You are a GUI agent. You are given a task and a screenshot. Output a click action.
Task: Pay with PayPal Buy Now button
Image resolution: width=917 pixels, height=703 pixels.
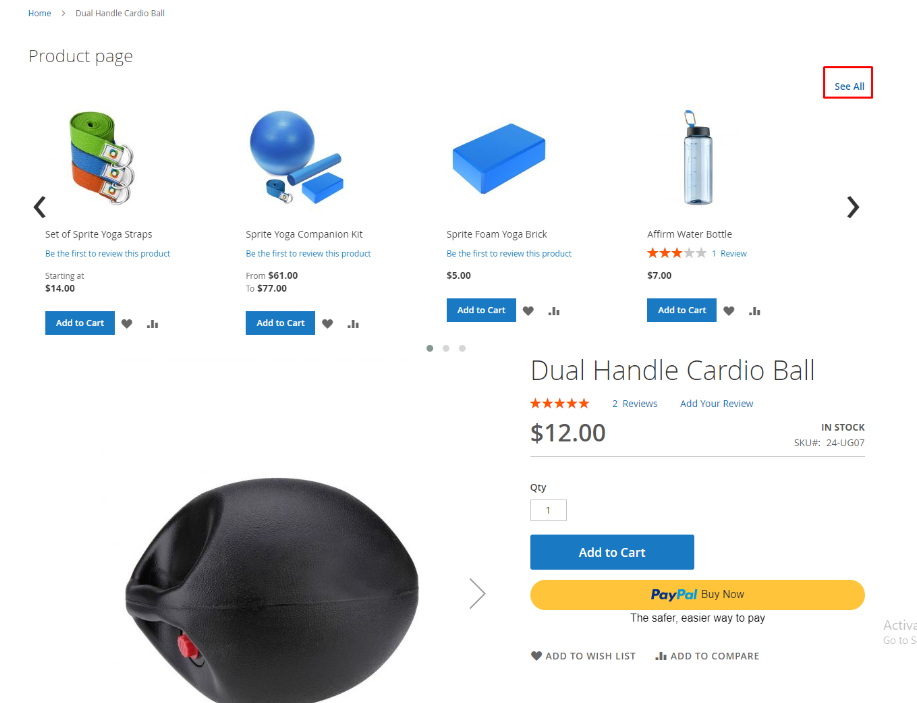point(697,594)
